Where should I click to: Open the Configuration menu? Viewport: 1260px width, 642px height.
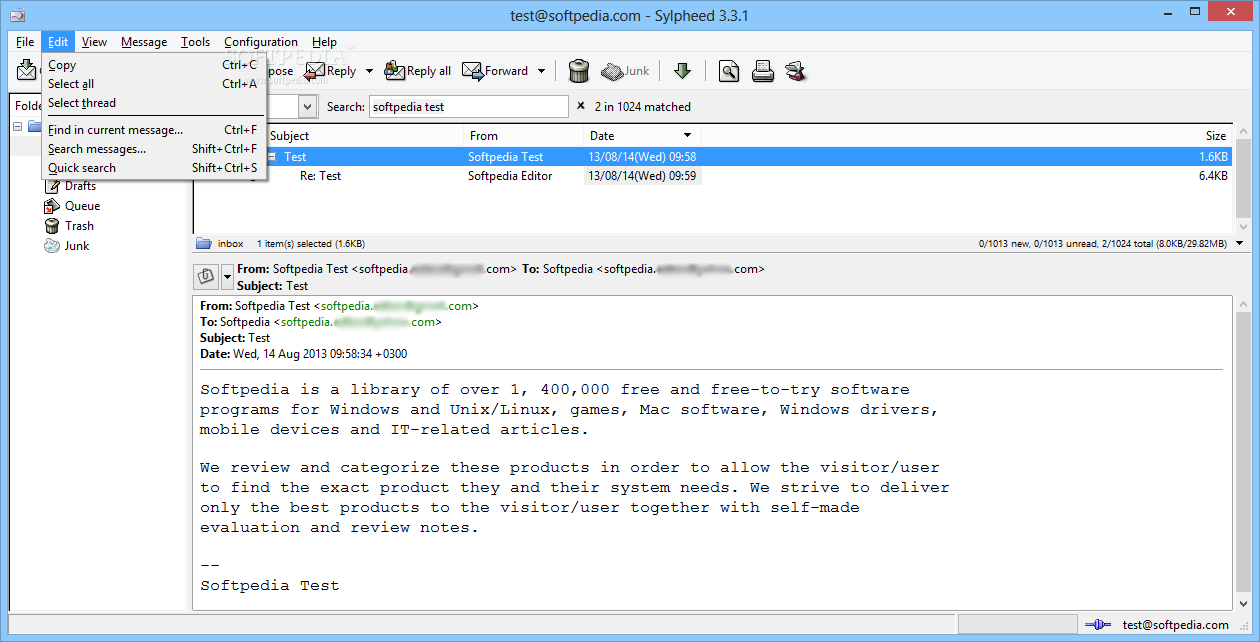click(261, 42)
